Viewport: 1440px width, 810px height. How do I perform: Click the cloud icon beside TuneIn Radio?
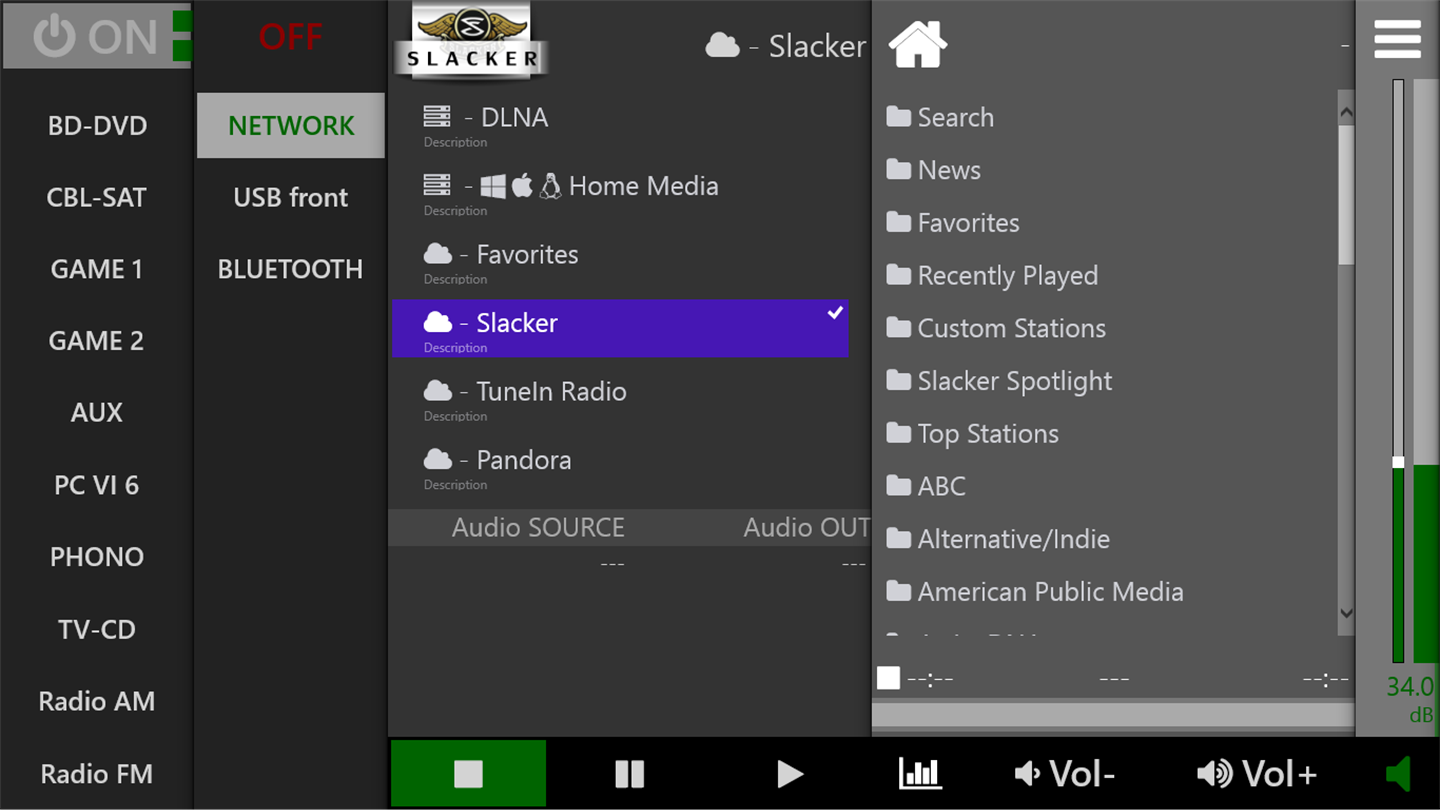438,391
